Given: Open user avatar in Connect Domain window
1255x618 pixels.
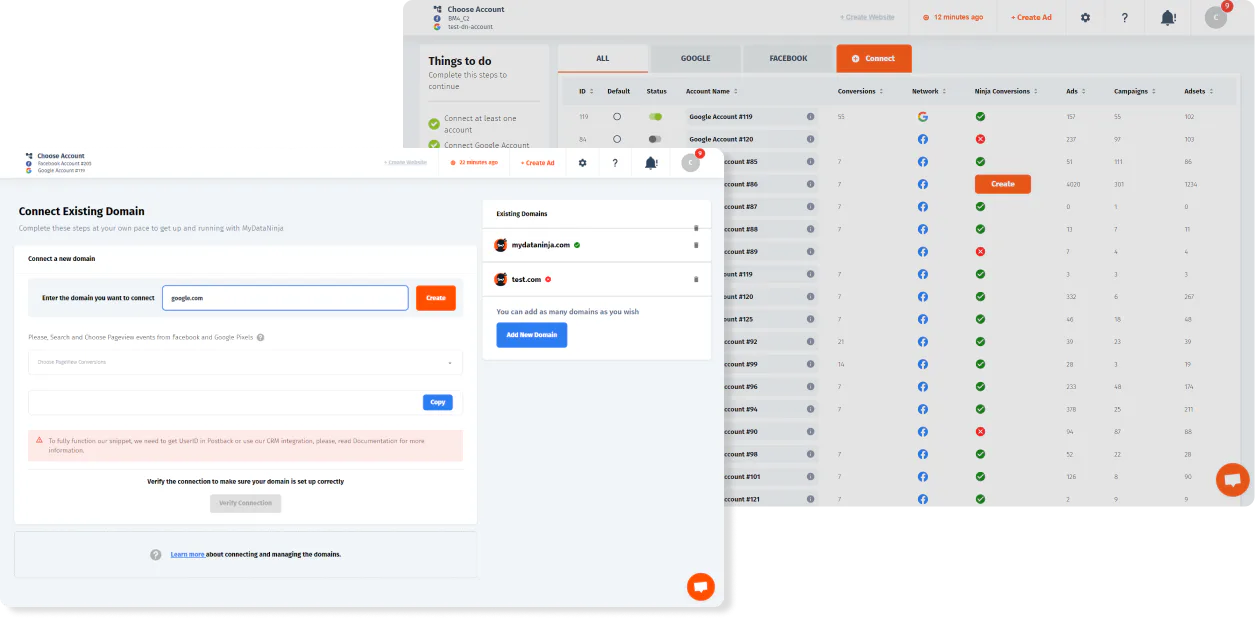Looking at the screenshot, I should click(x=690, y=162).
